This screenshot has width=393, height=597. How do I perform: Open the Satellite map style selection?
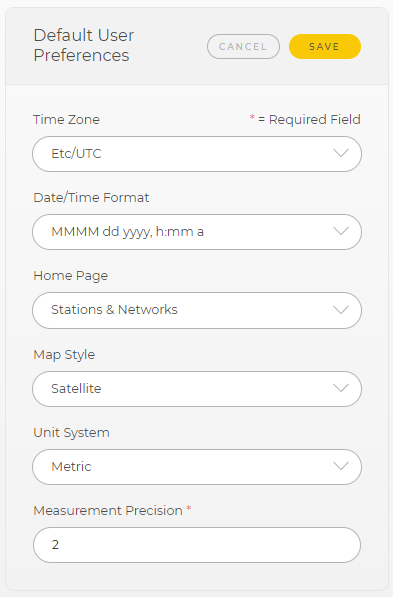(x=197, y=389)
